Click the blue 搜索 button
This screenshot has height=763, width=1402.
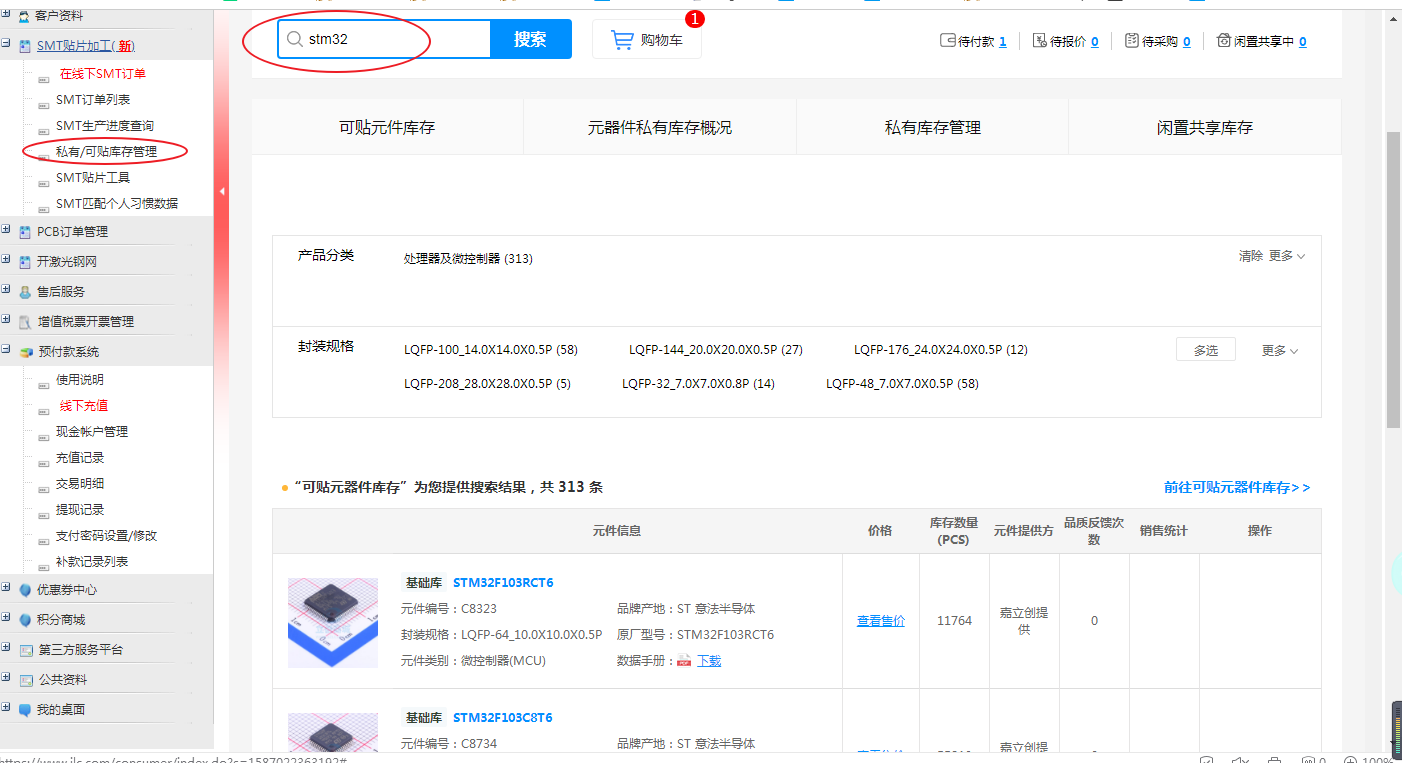(x=530, y=39)
